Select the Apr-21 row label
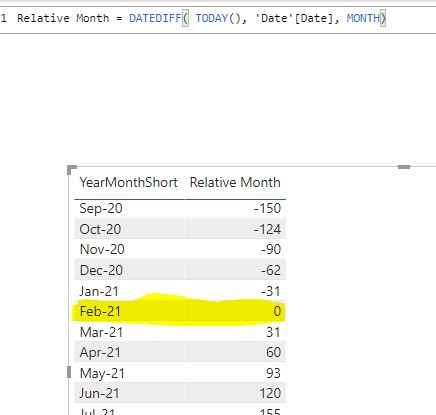The height and width of the screenshot is (415, 436). [100, 353]
